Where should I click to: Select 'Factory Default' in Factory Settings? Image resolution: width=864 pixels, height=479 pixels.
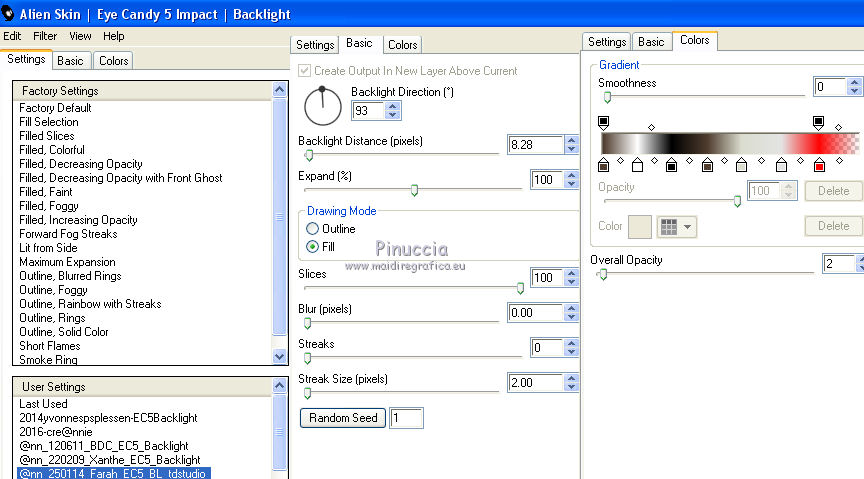pyautogui.click(x=55, y=108)
